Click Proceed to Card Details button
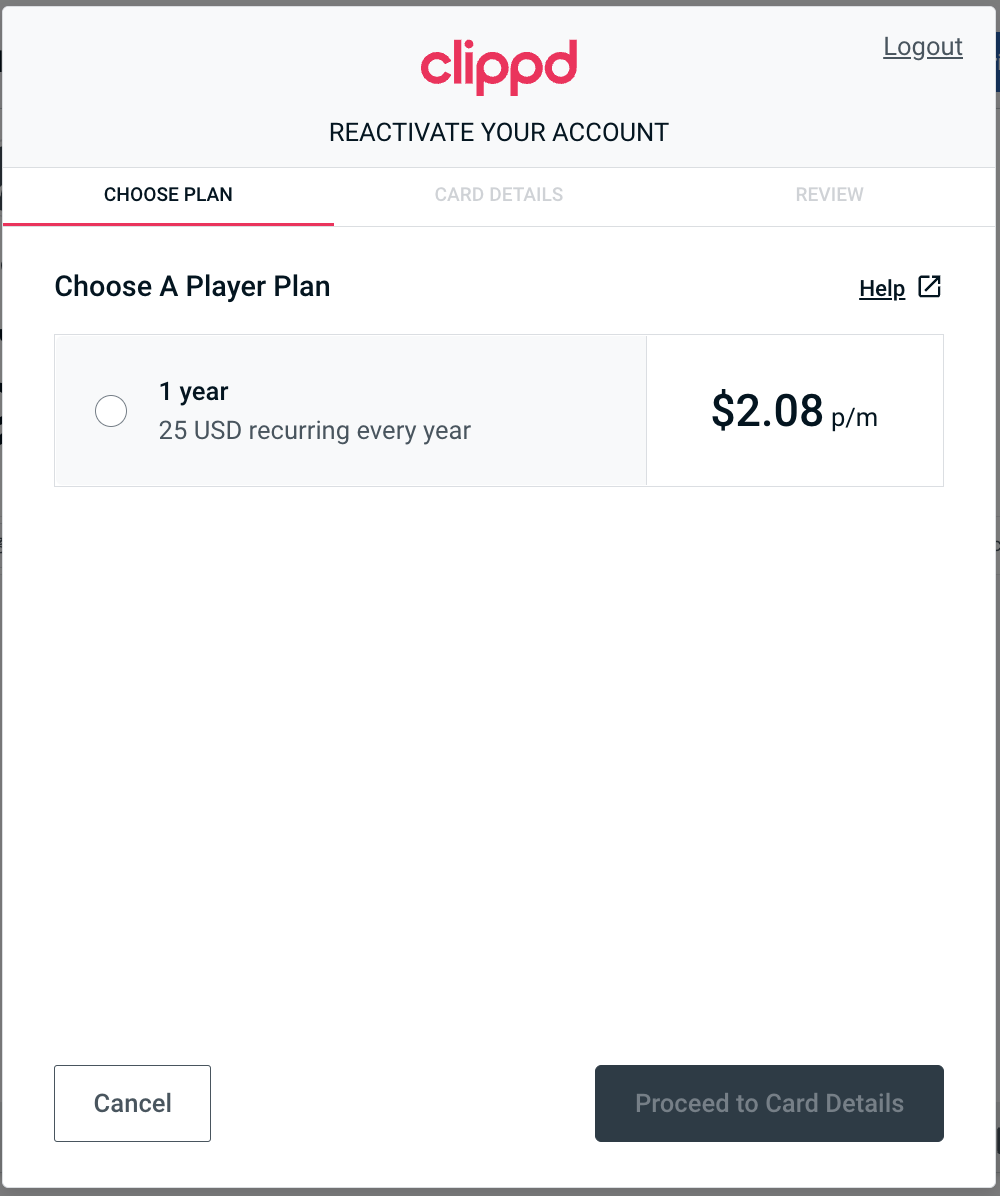The height and width of the screenshot is (1196, 1000). tap(769, 1103)
